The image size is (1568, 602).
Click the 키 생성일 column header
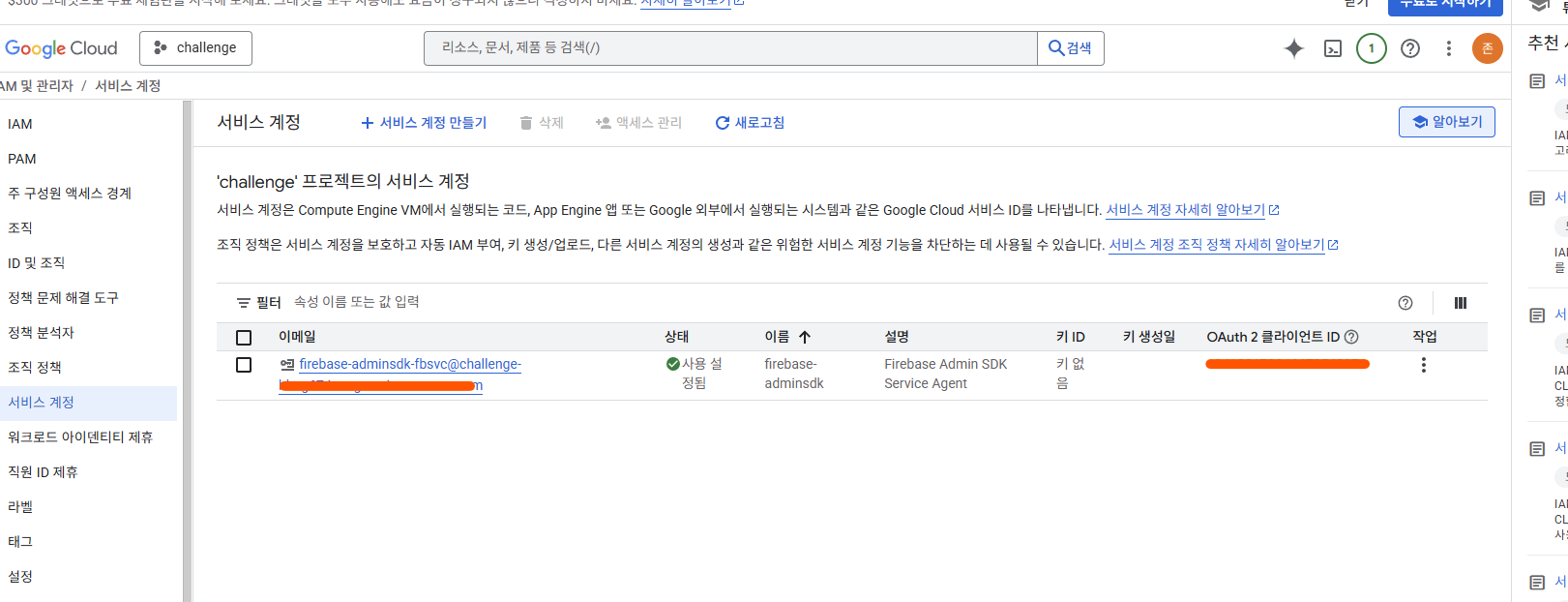pos(1149,337)
